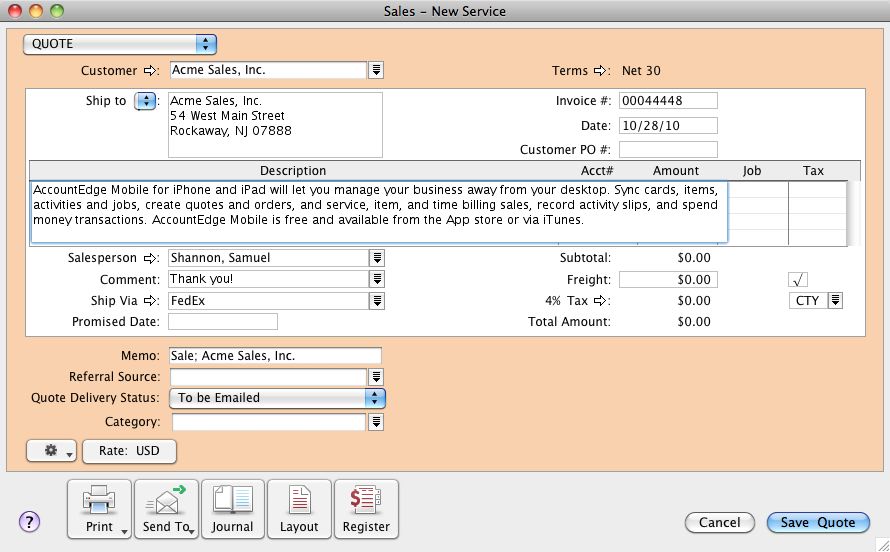Screen dimensions: 890x552
Task: Click the arrow next to Customer label
Action: click(150, 70)
